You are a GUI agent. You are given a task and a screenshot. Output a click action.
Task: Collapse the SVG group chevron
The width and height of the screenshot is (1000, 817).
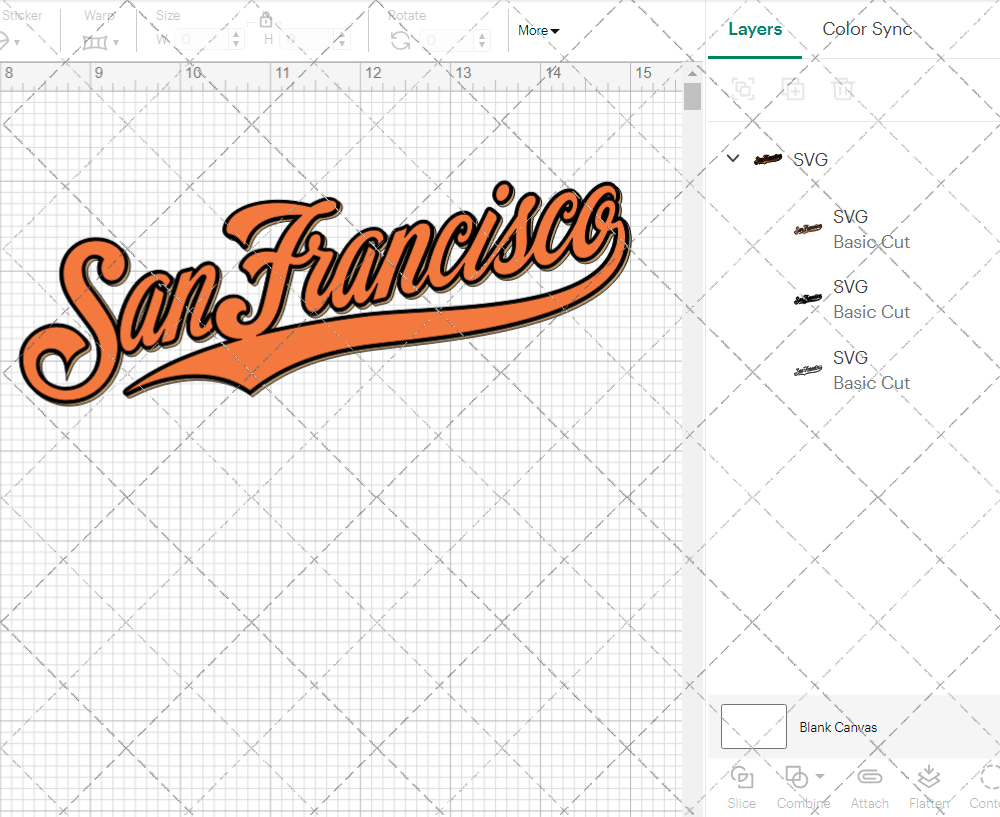pyautogui.click(x=733, y=158)
